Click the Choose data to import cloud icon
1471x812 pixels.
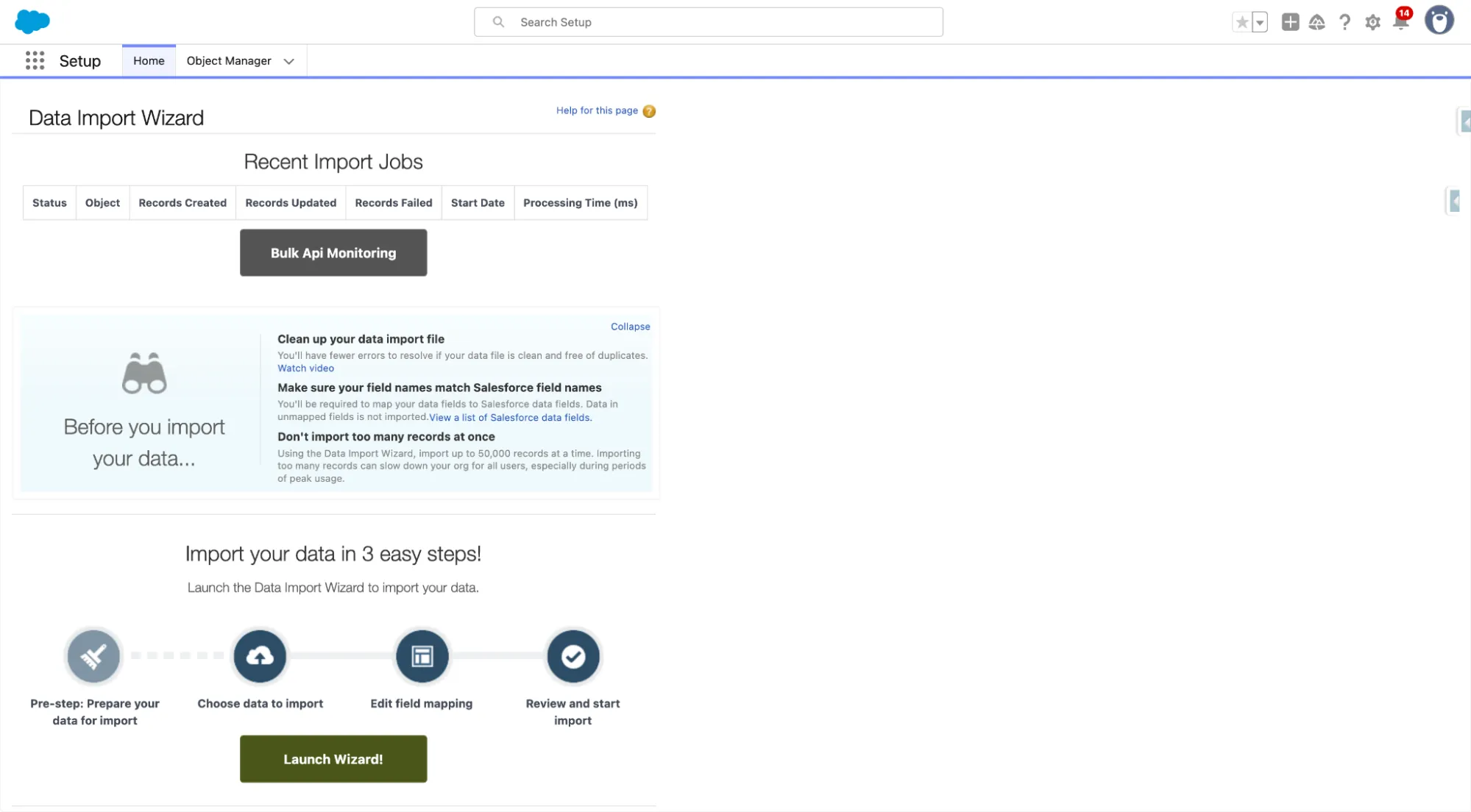[x=260, y=655]
